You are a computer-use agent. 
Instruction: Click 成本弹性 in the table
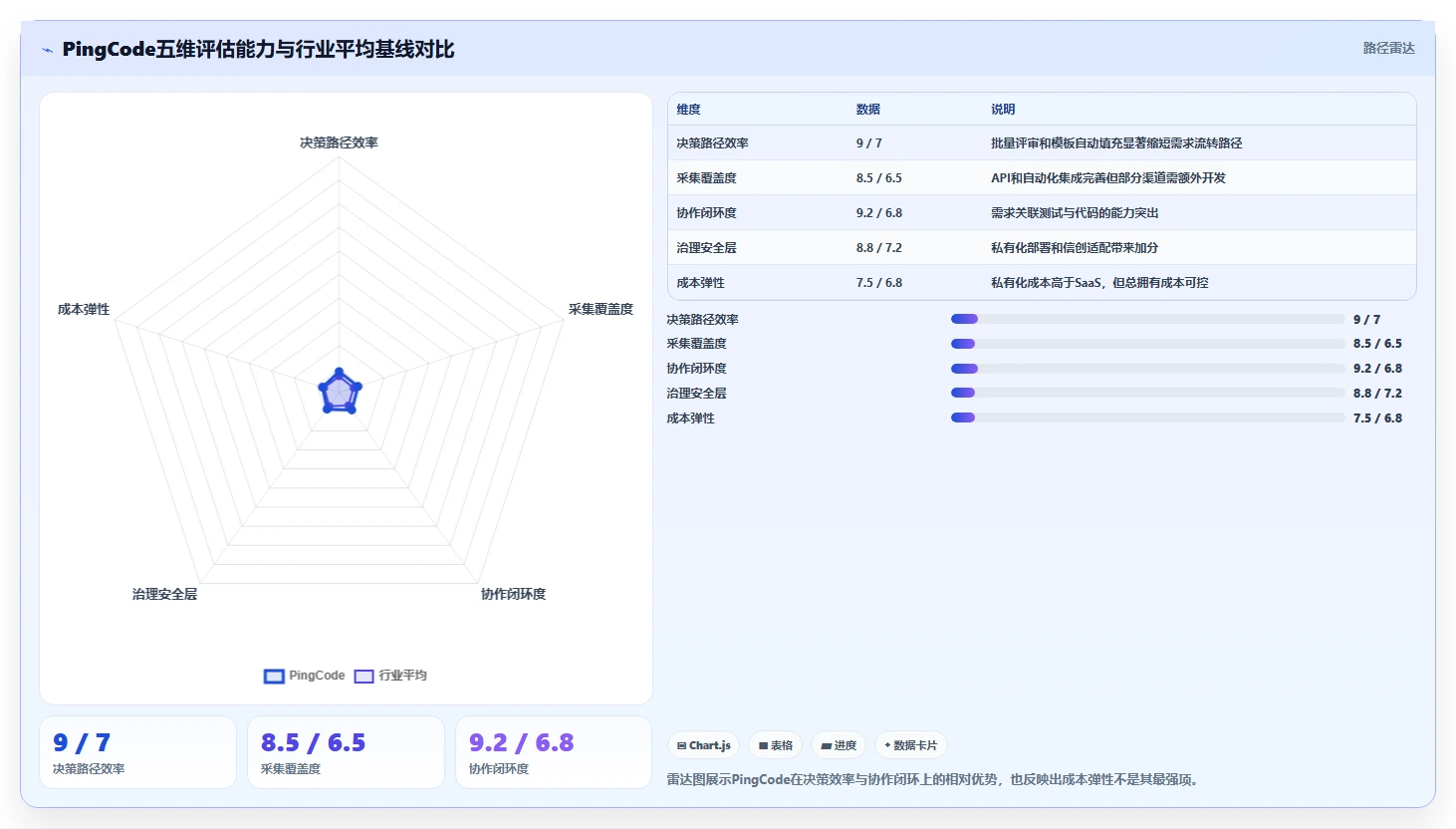701,283
